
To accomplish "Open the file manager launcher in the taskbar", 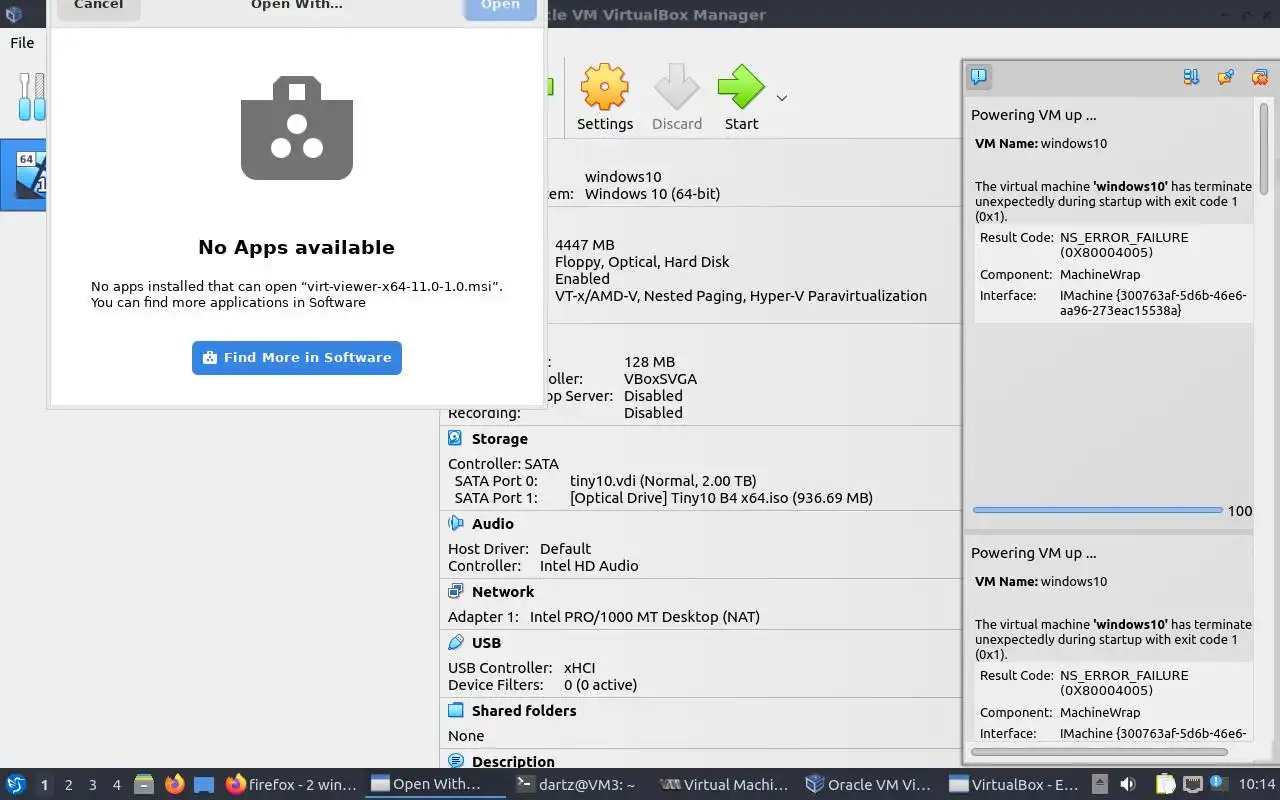I will pos(145,784).
